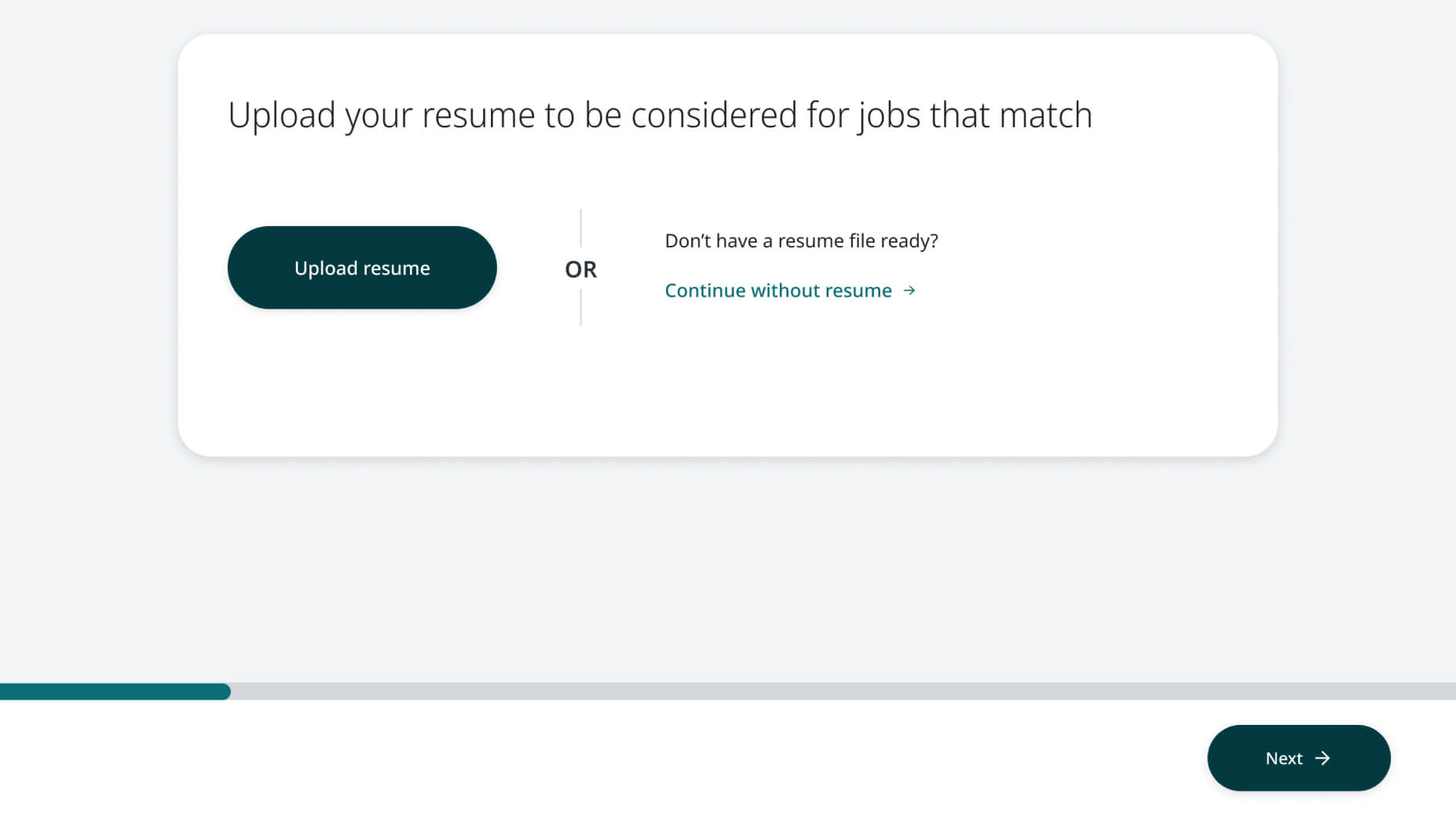Click the arrow beside Continue without resume
This screenshot has width=1456, height=816.
909,291
